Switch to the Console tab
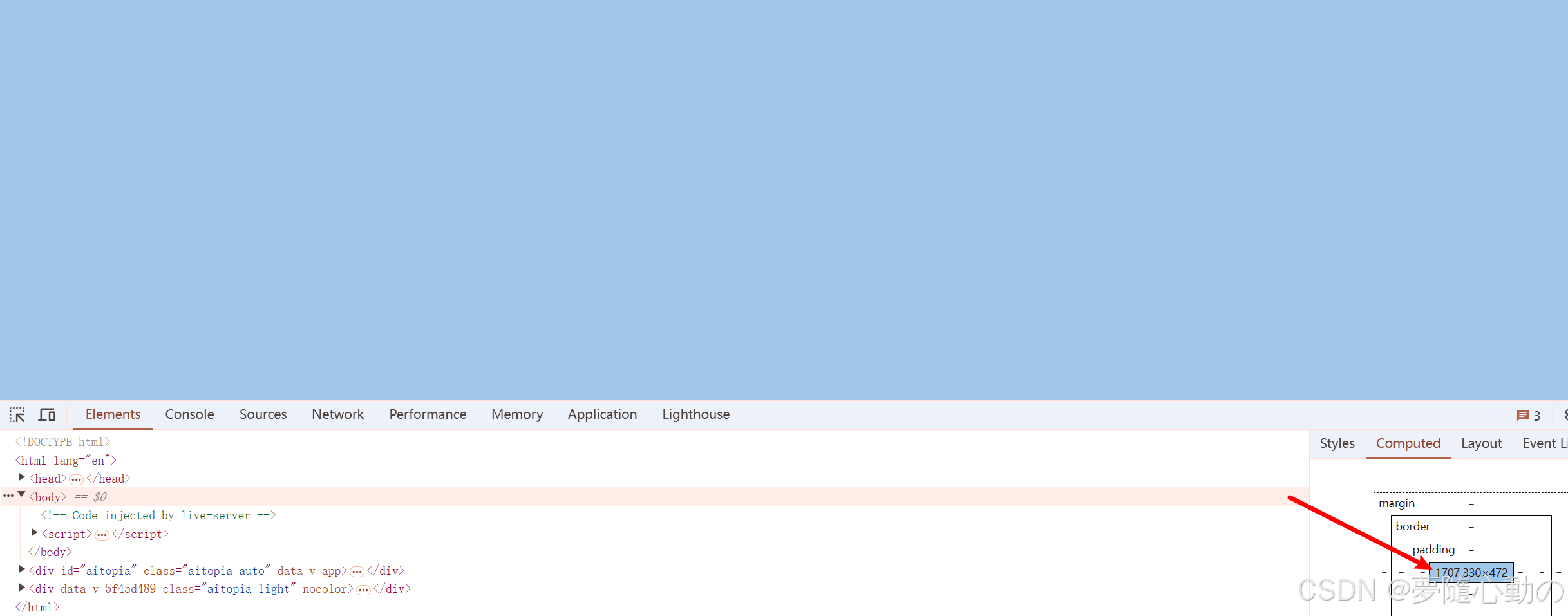Viewport: 1568px width, 616px height. [x=189, y=414]
